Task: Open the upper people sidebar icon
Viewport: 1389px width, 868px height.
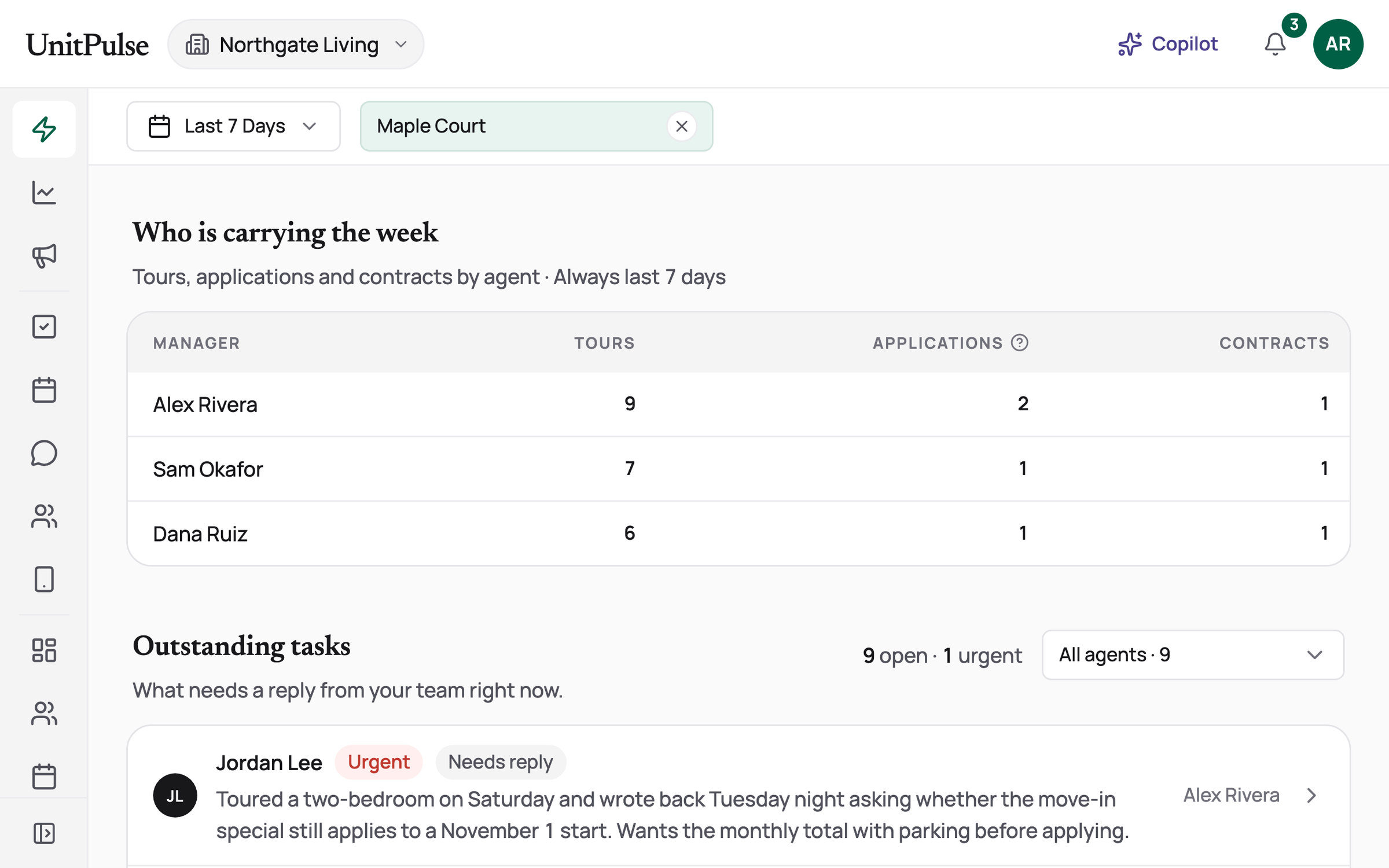Action: (x=44, y=516)
